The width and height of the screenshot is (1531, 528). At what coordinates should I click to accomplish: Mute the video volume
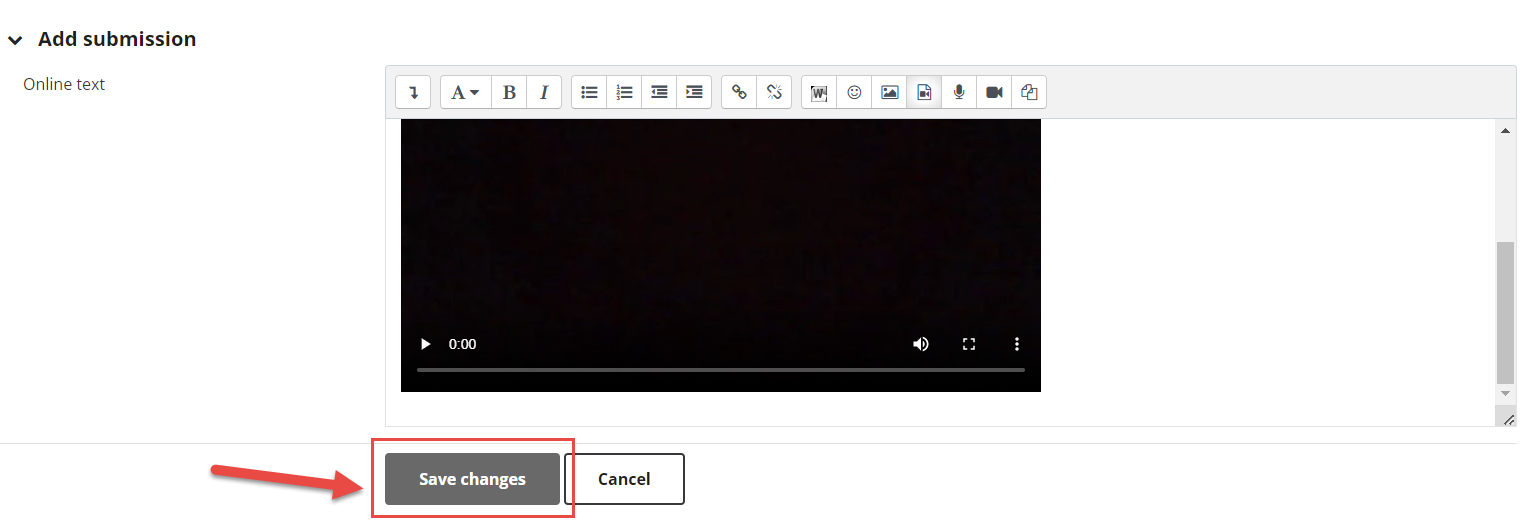click(921, 344)
